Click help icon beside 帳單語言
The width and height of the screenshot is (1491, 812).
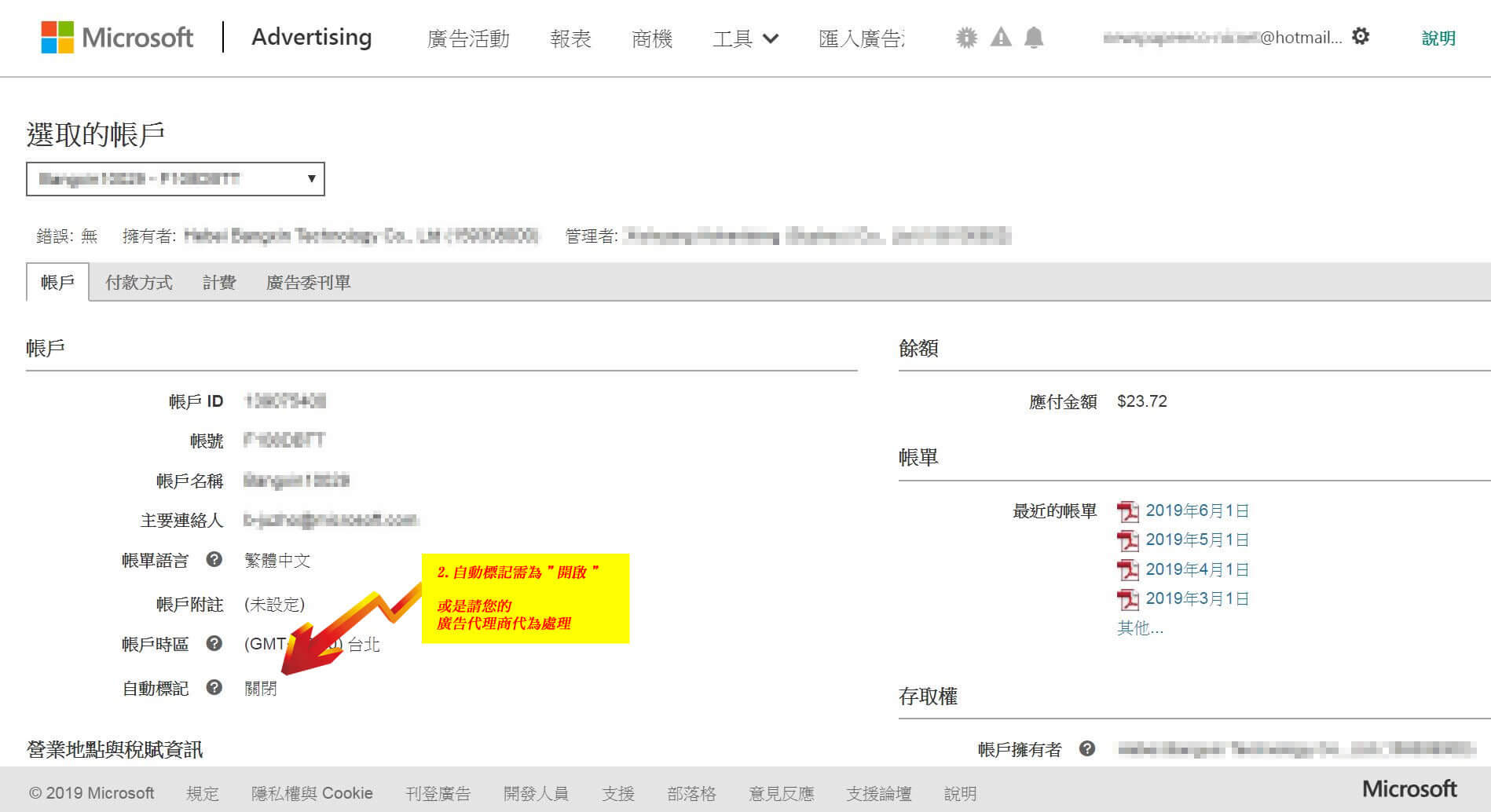214,559
